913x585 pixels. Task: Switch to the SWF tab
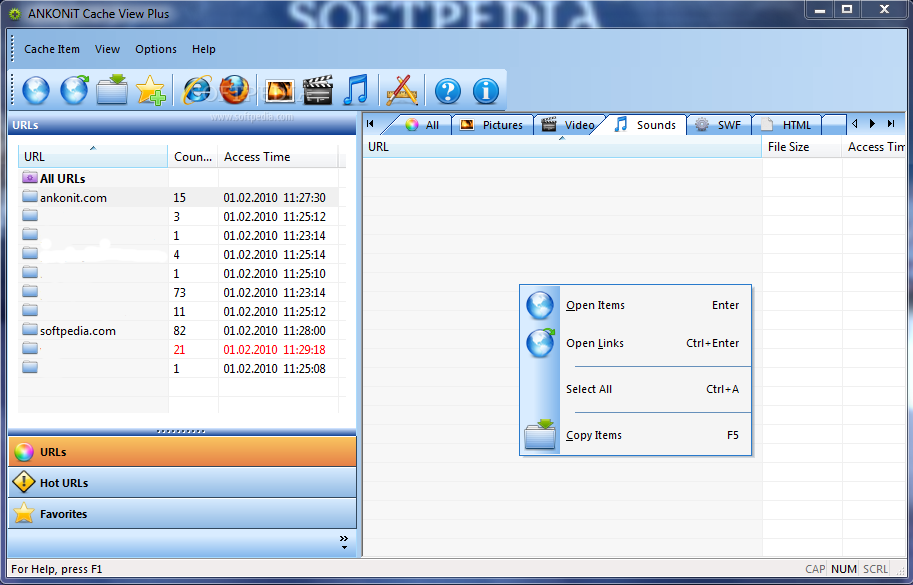click(719, 125)
